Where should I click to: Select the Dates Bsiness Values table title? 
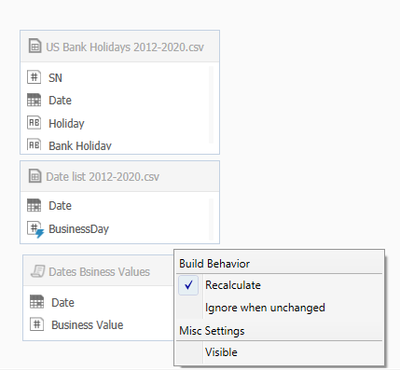coord(99,272)
